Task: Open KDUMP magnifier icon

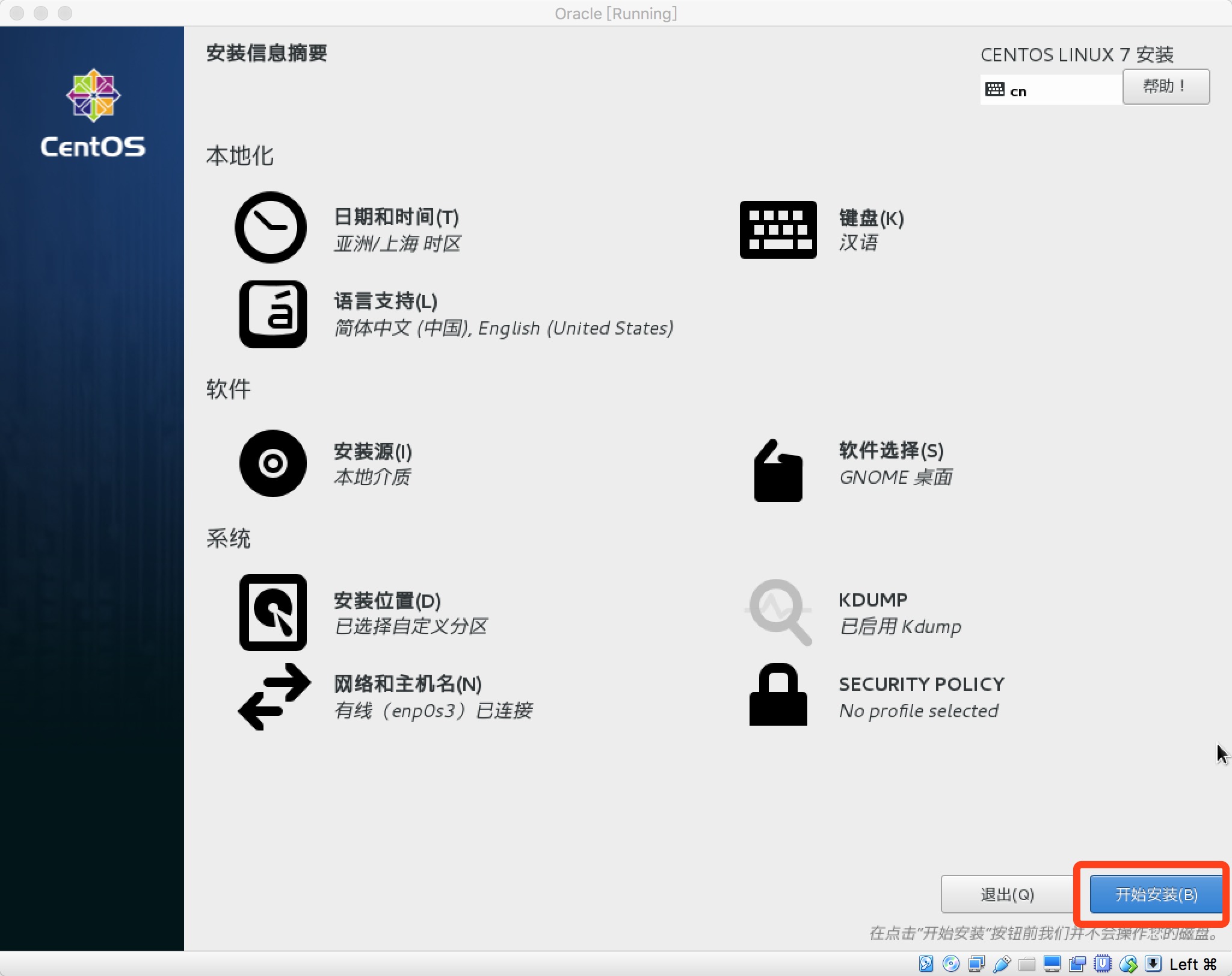Action: (x=779, y=612)
